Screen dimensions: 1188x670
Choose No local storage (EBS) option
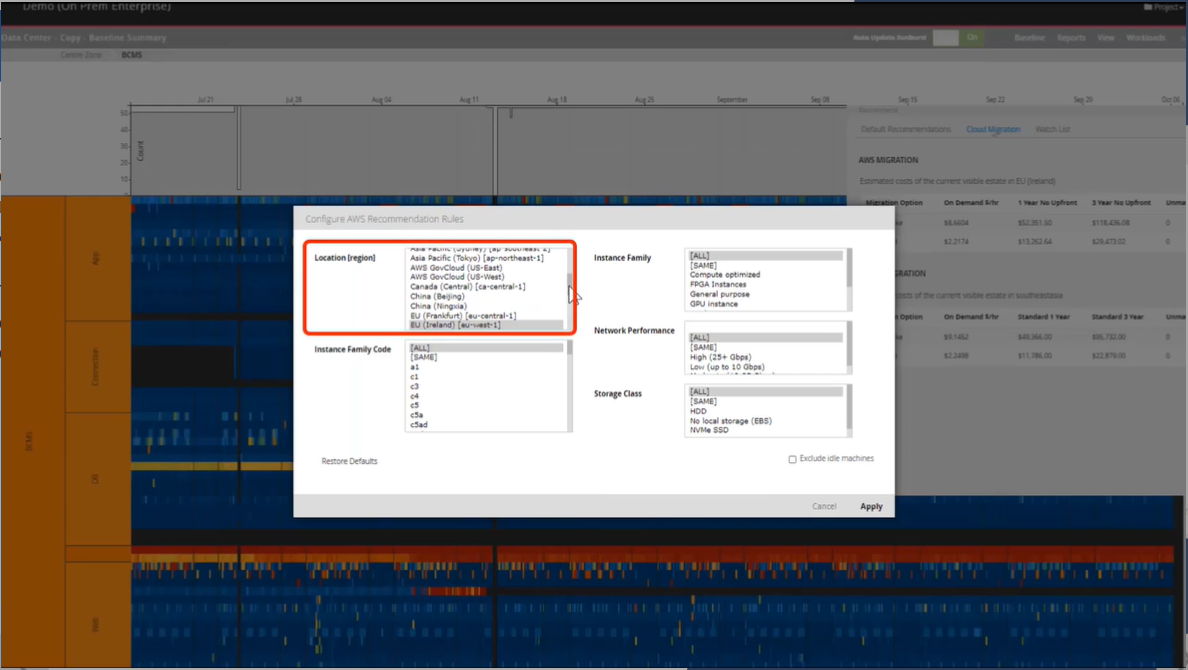[731, 421]
